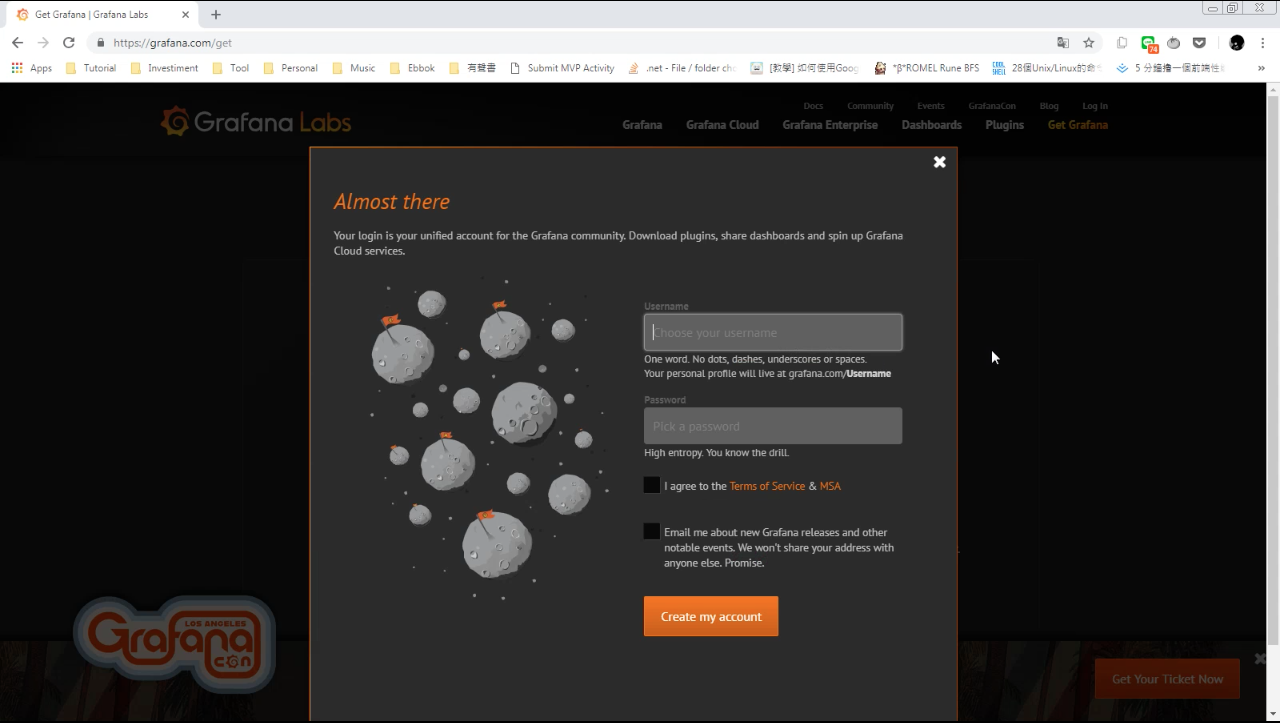Viewport: 1280px width, 723px height.
Task: Show more bookmarks via double chevron
Action: pos(1261,68)
